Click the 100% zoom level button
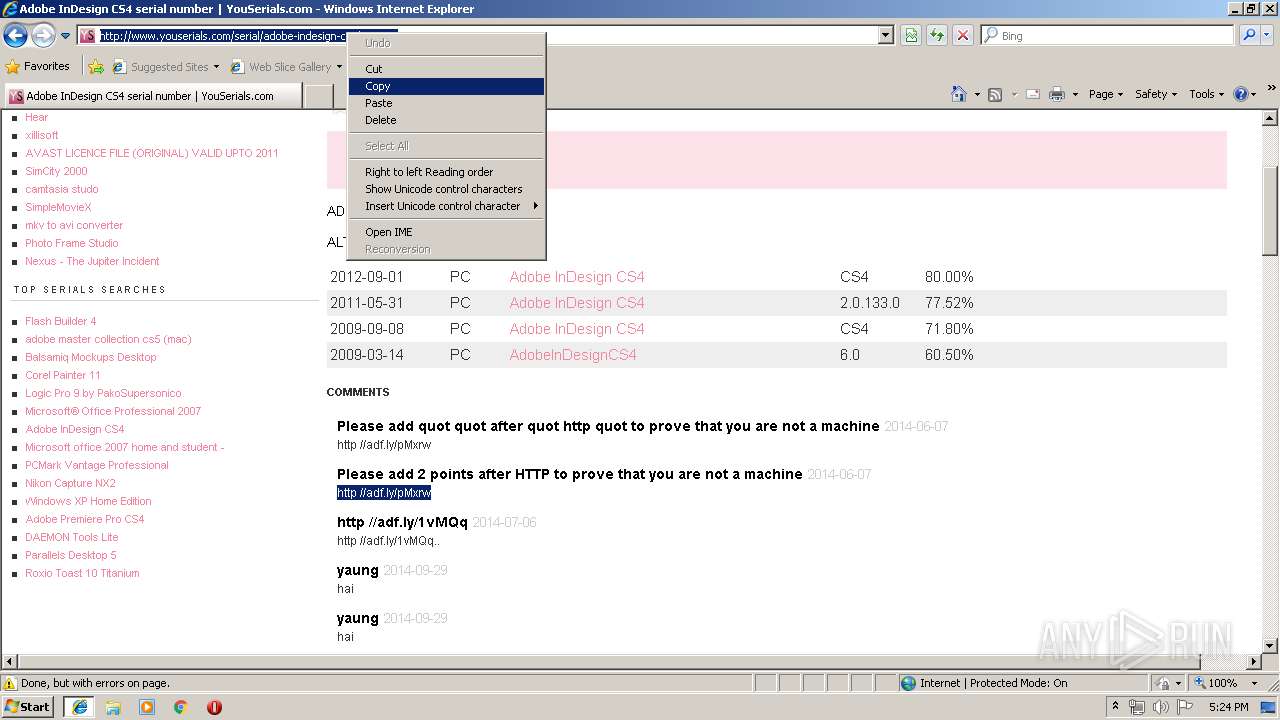Viewport: 1280px width, 720px height. click(1214, 683)
